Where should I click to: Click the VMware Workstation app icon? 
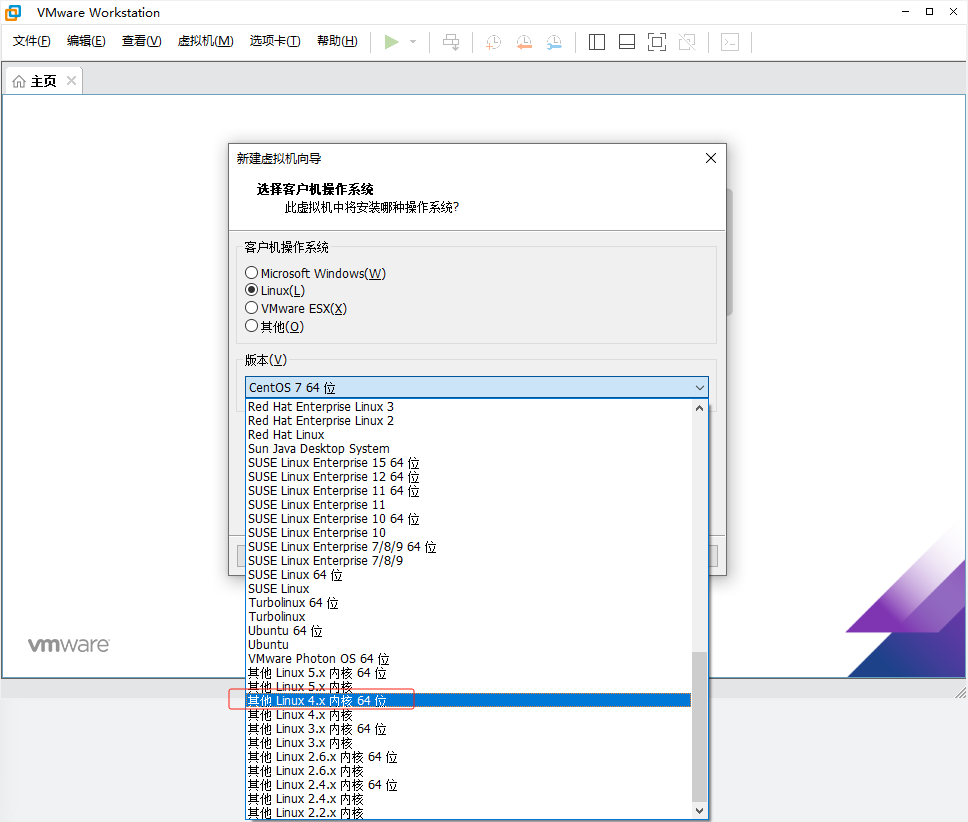(13, 12)
